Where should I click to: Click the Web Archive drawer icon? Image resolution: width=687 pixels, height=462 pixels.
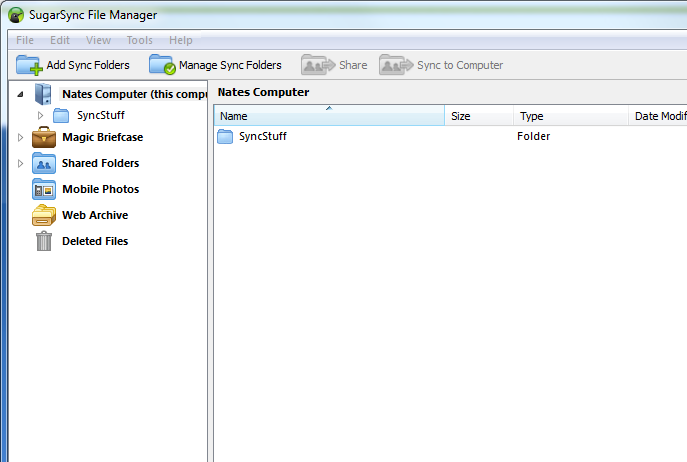(x=44, y=215)
